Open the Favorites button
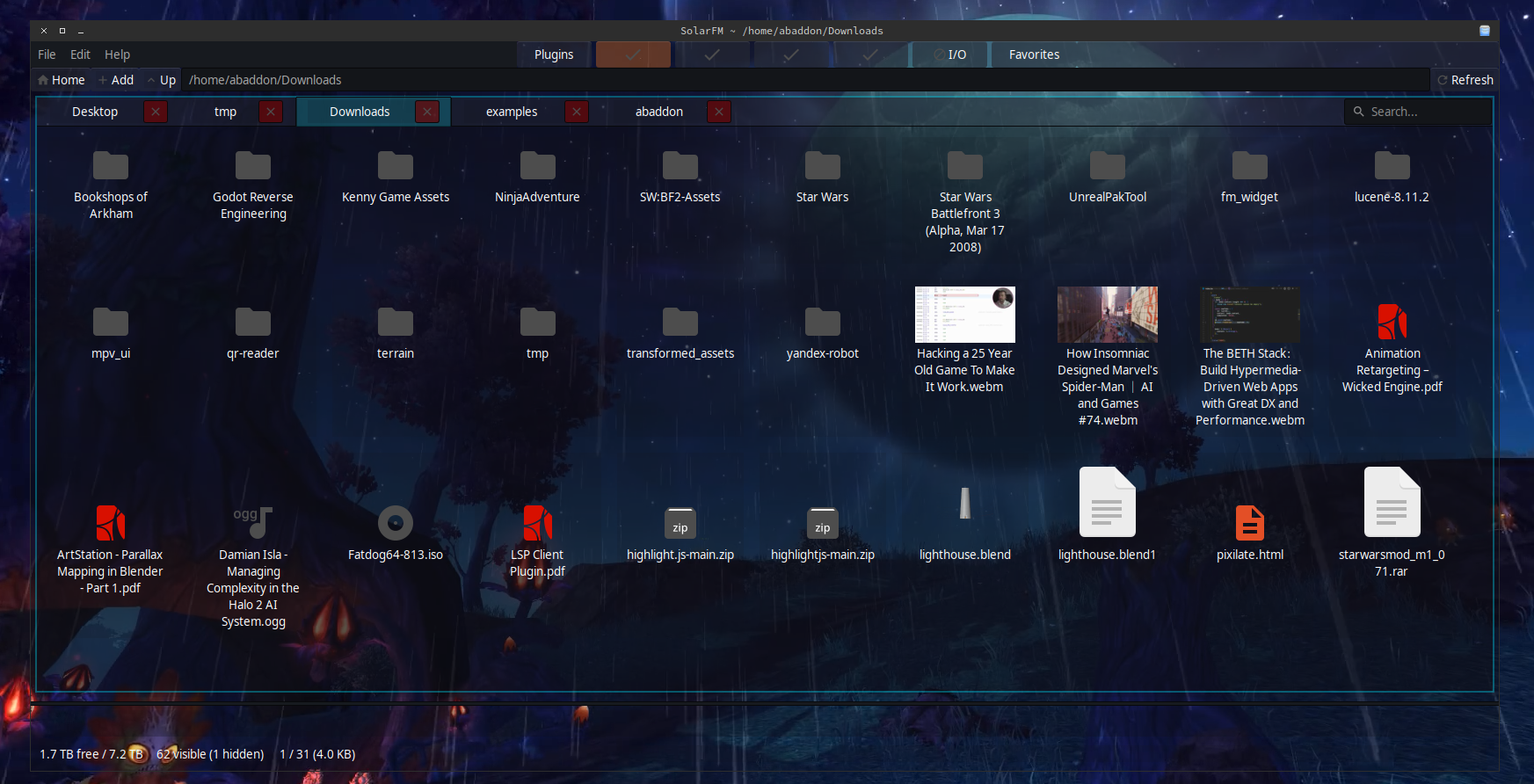Image resolution: width=1534 pixels, height=784 pixels. [1034, 54]
